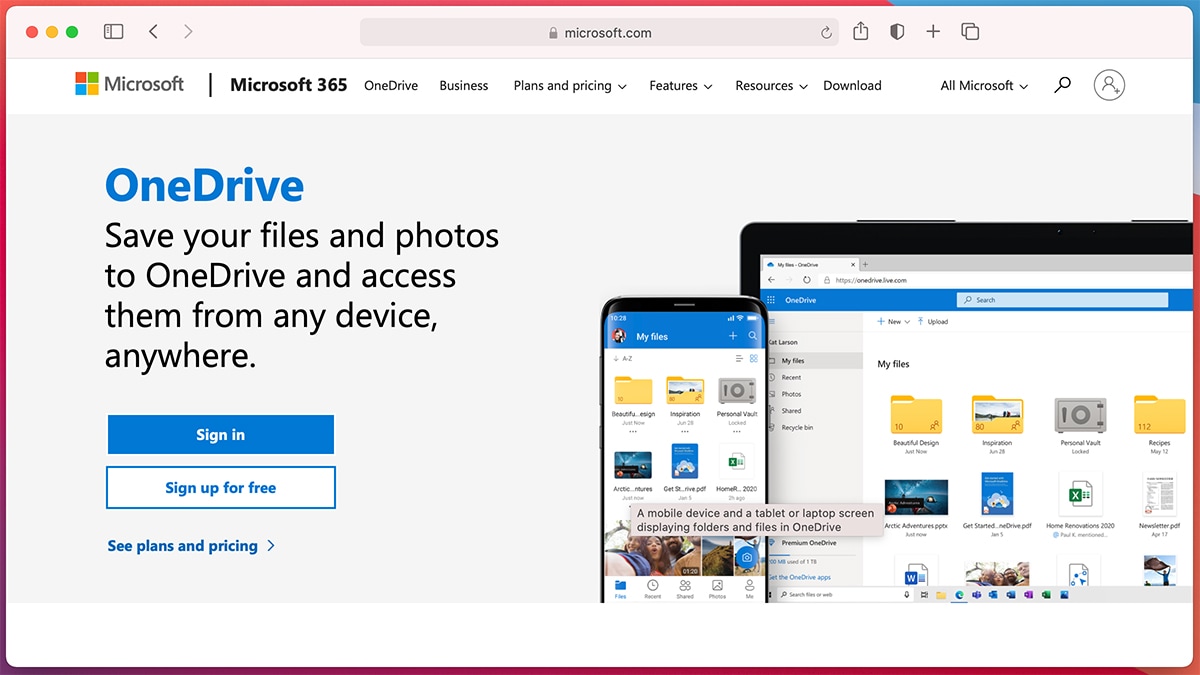
Task: Click the Safari address bar microsoft.com
Action: tap(600, 32)
